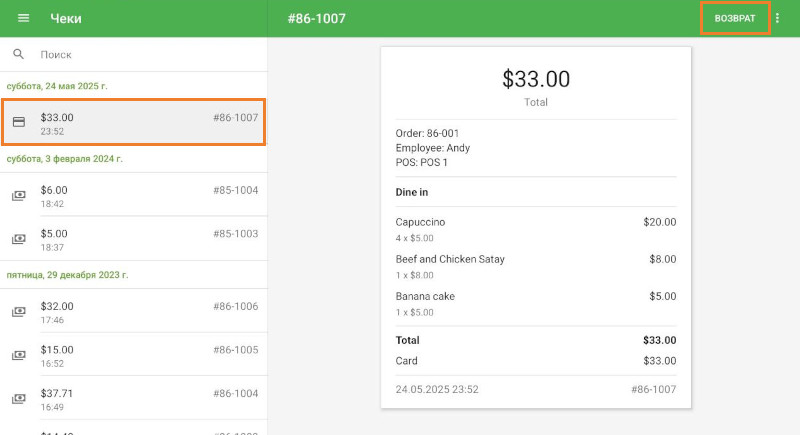Click into the Поиск search field

coord(140,55)
